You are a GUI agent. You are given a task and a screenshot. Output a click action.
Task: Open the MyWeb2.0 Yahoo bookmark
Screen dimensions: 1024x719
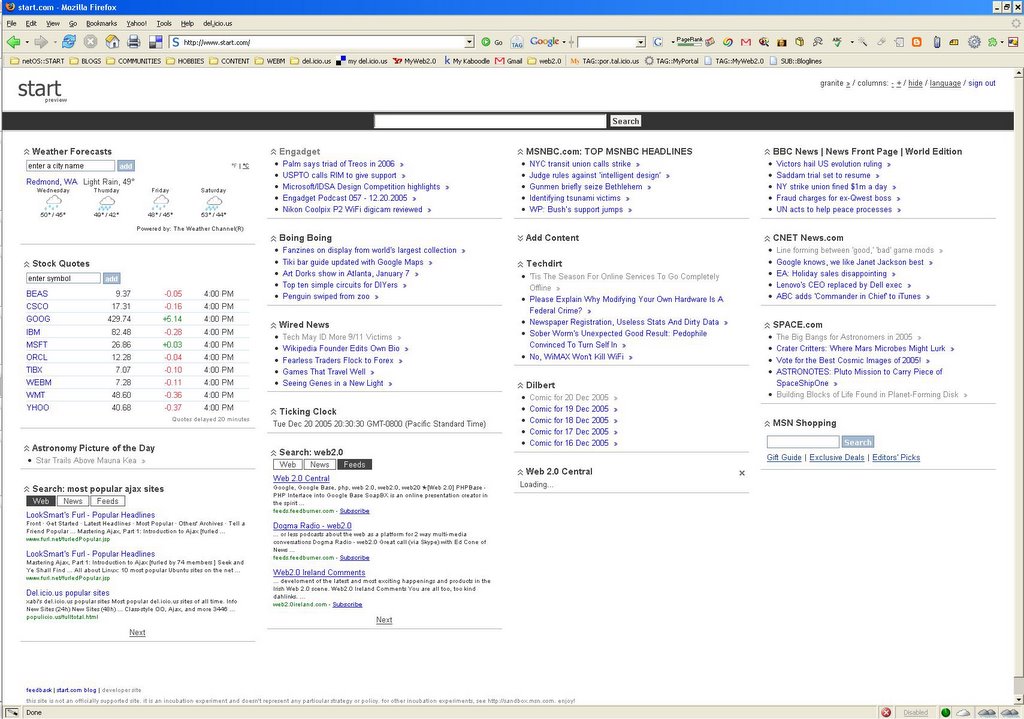coord(414,61)
